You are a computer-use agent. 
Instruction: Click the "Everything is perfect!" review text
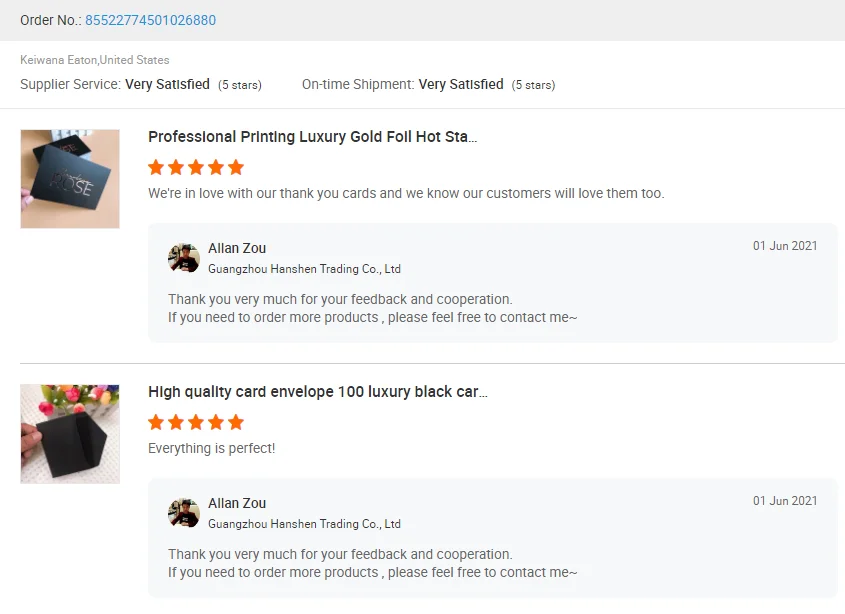pyautogui.click(x=211, y=448)
